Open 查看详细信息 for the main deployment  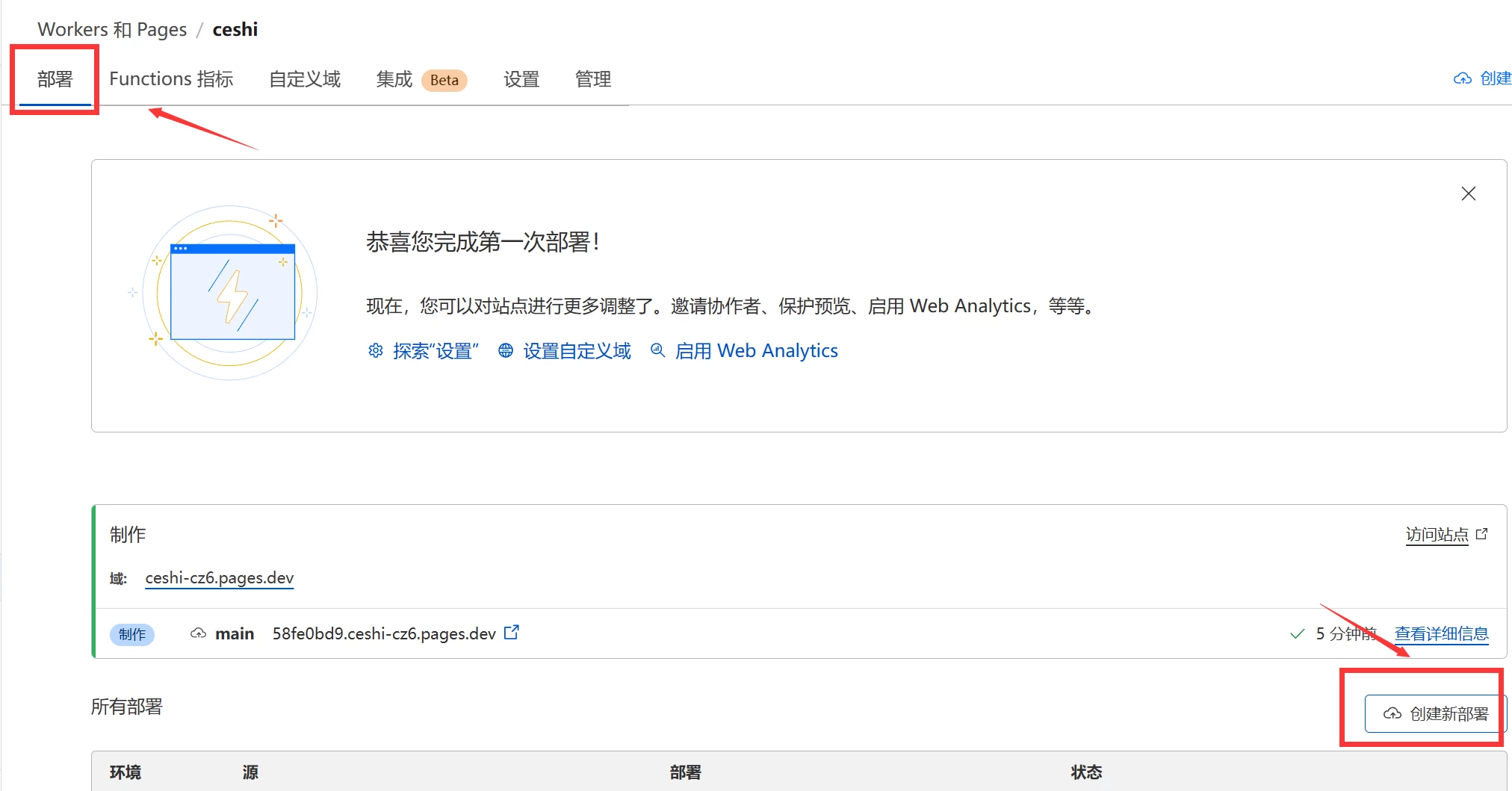point(1441,633)
